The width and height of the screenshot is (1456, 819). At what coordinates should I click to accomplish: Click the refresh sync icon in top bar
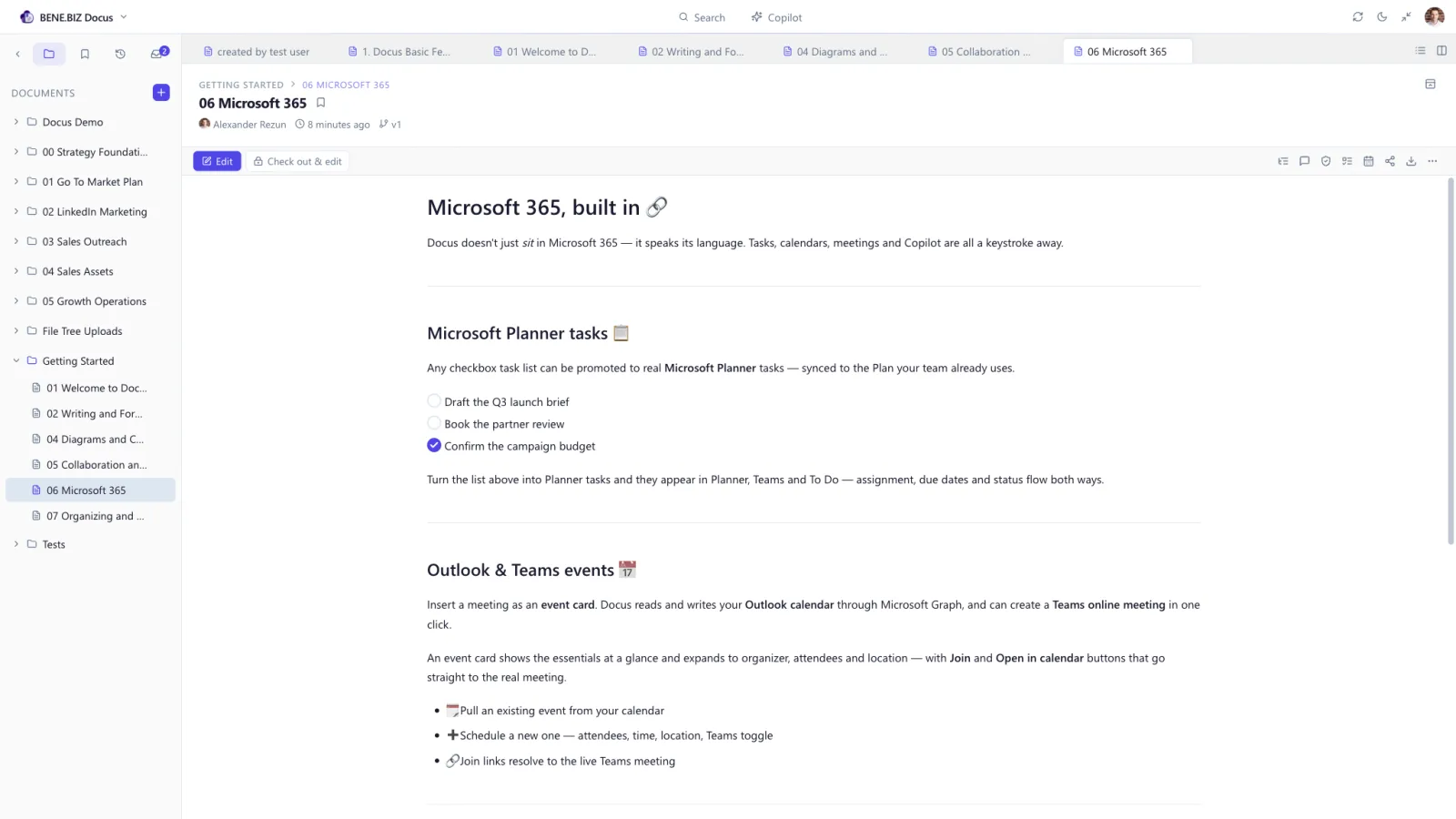(x=1358, y=16)
